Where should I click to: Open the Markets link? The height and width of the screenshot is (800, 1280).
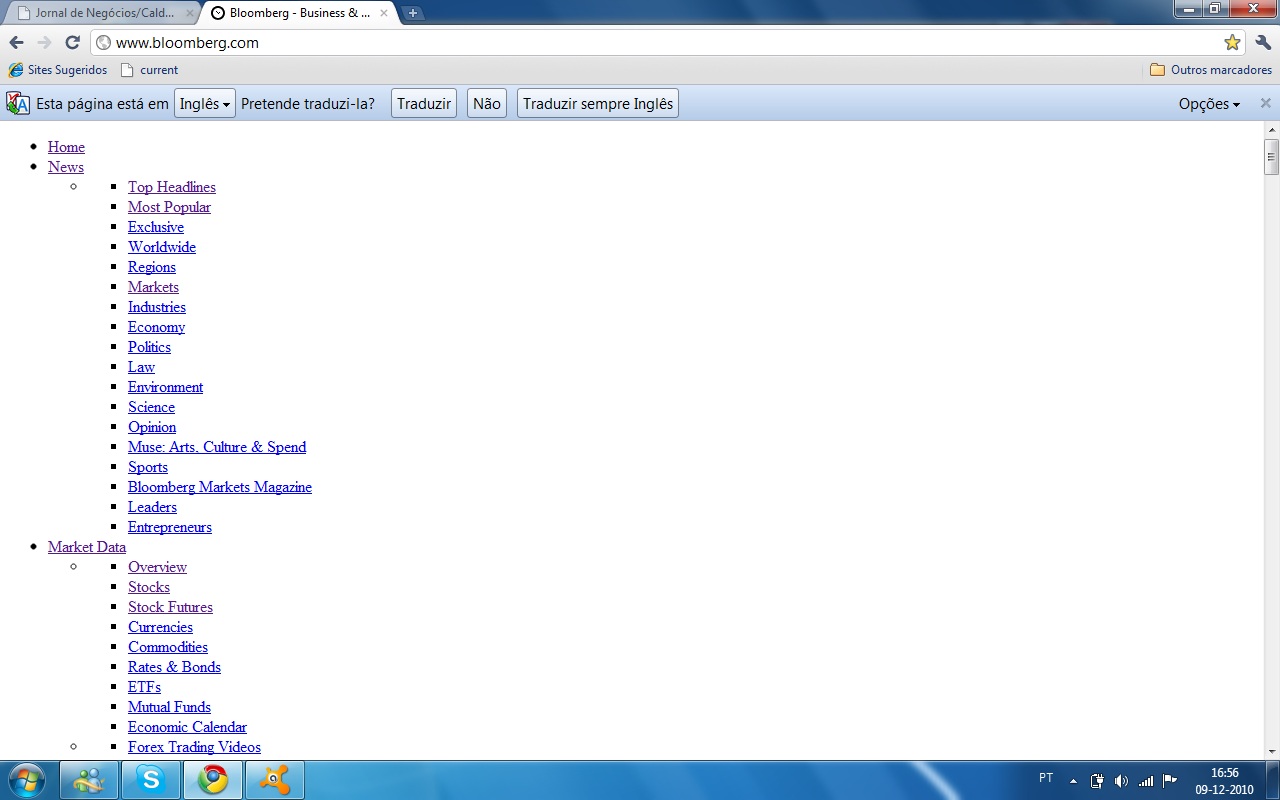[153, 287]
